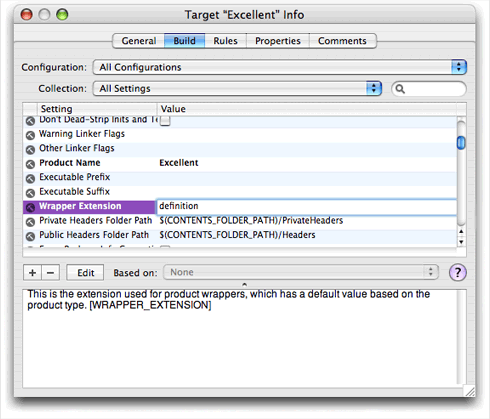Open the Based on dropdown

coord(301,272)
